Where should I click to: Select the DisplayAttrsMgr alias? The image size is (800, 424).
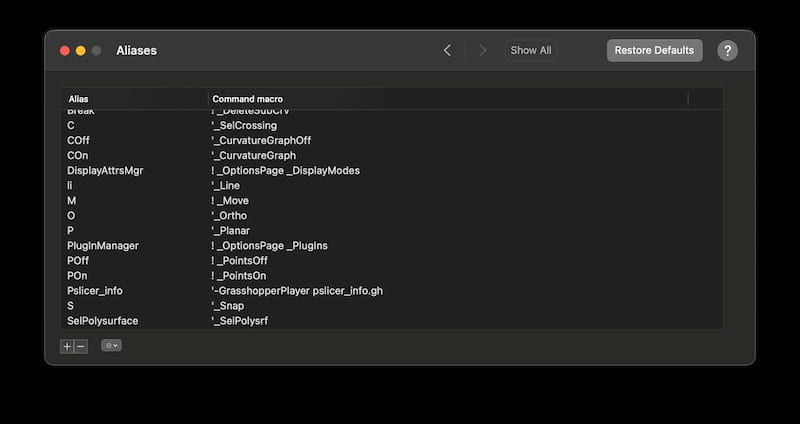(105, 170)
